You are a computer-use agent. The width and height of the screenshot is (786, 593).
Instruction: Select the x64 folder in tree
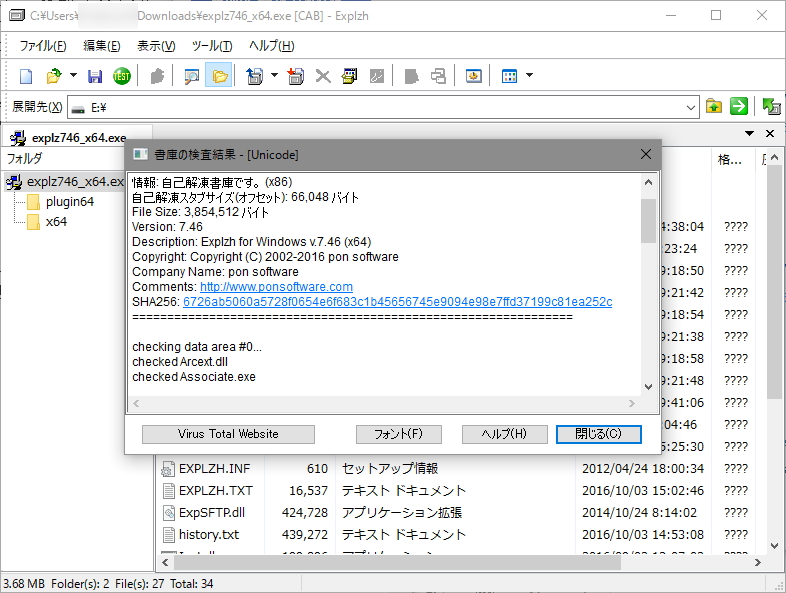47,222
